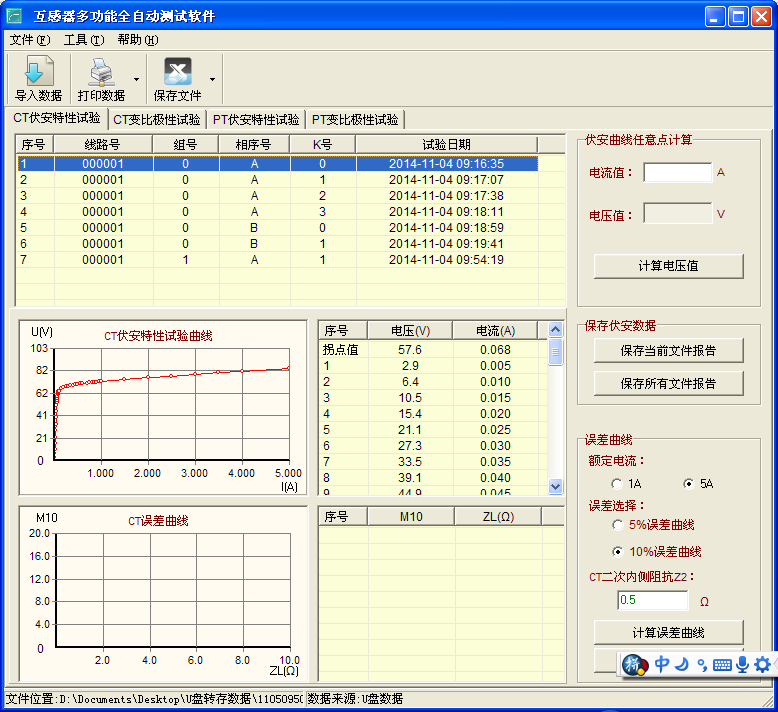Click the 电压(V) column header
The width and height of the screenshot is (778, 712).
point(410,330)
